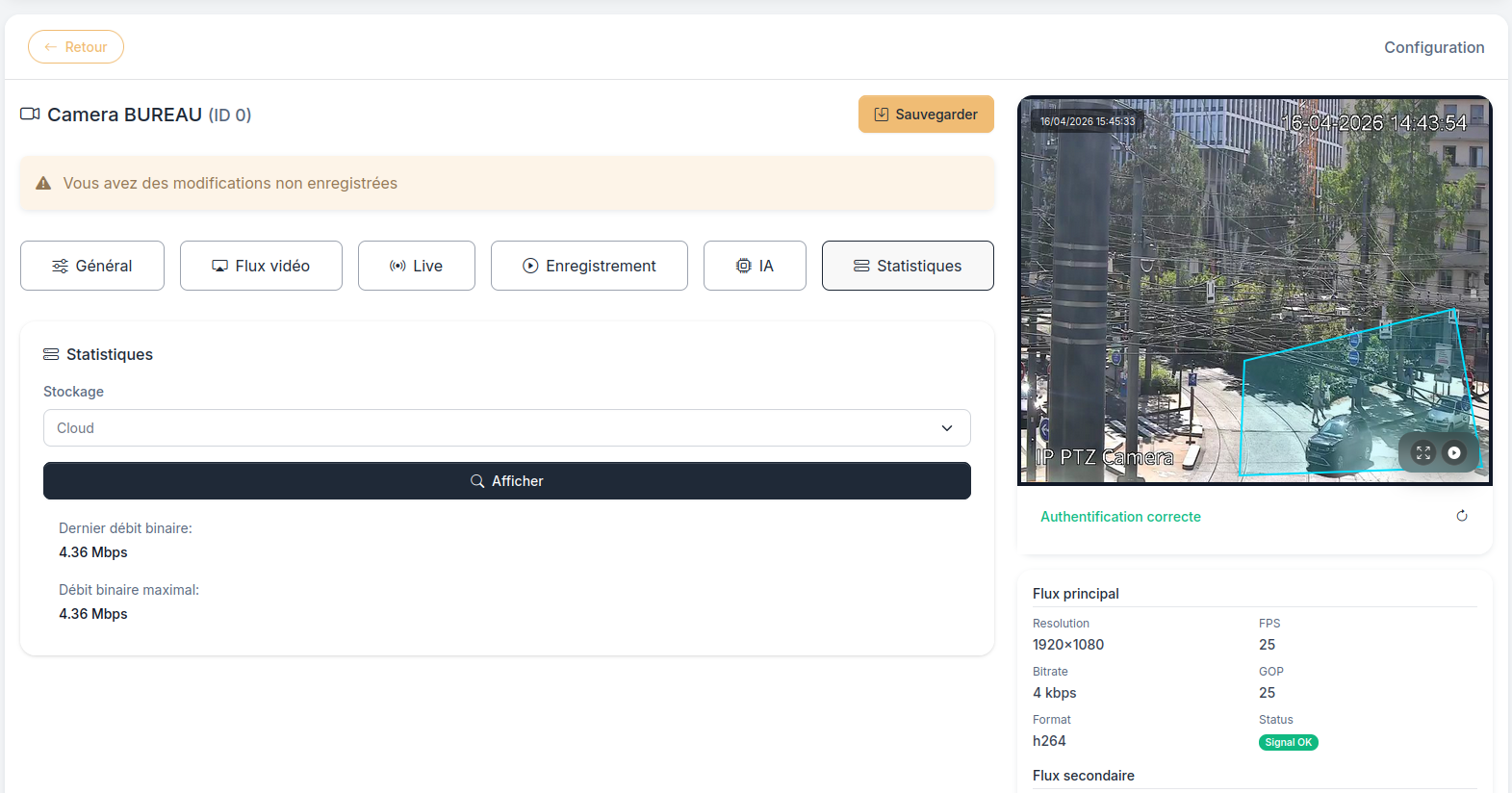Click the camera icon next to Camera BUREAU
Screen dimensions: 1512x793
pos(30,114)
